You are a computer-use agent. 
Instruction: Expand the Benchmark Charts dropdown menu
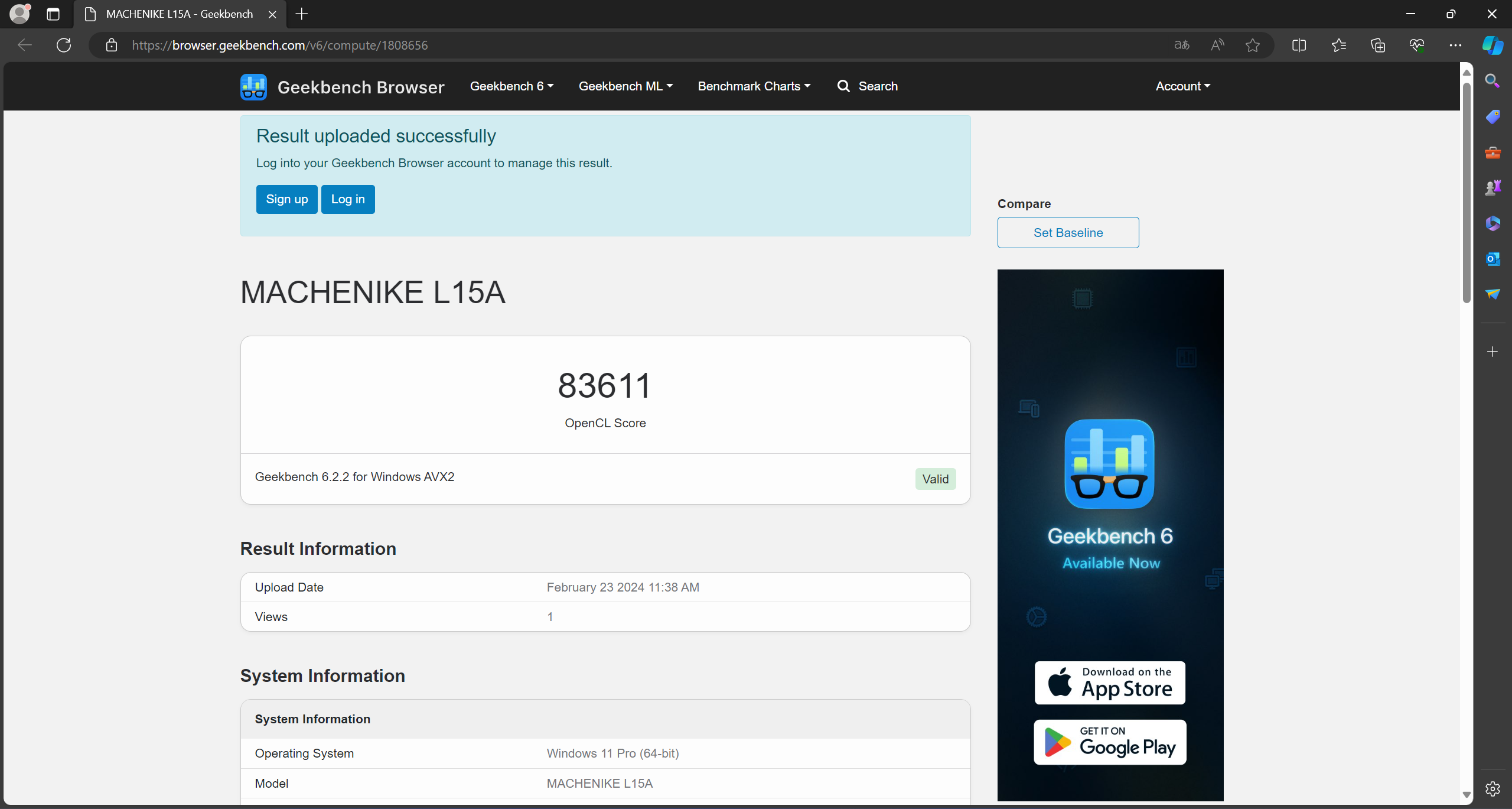[x=754, y=86]
